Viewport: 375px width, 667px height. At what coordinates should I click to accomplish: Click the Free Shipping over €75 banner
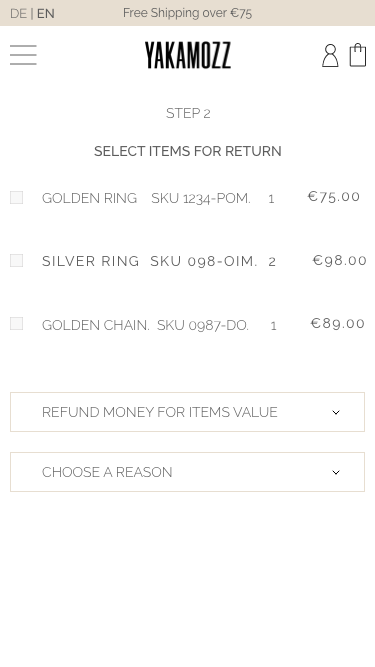188,13
